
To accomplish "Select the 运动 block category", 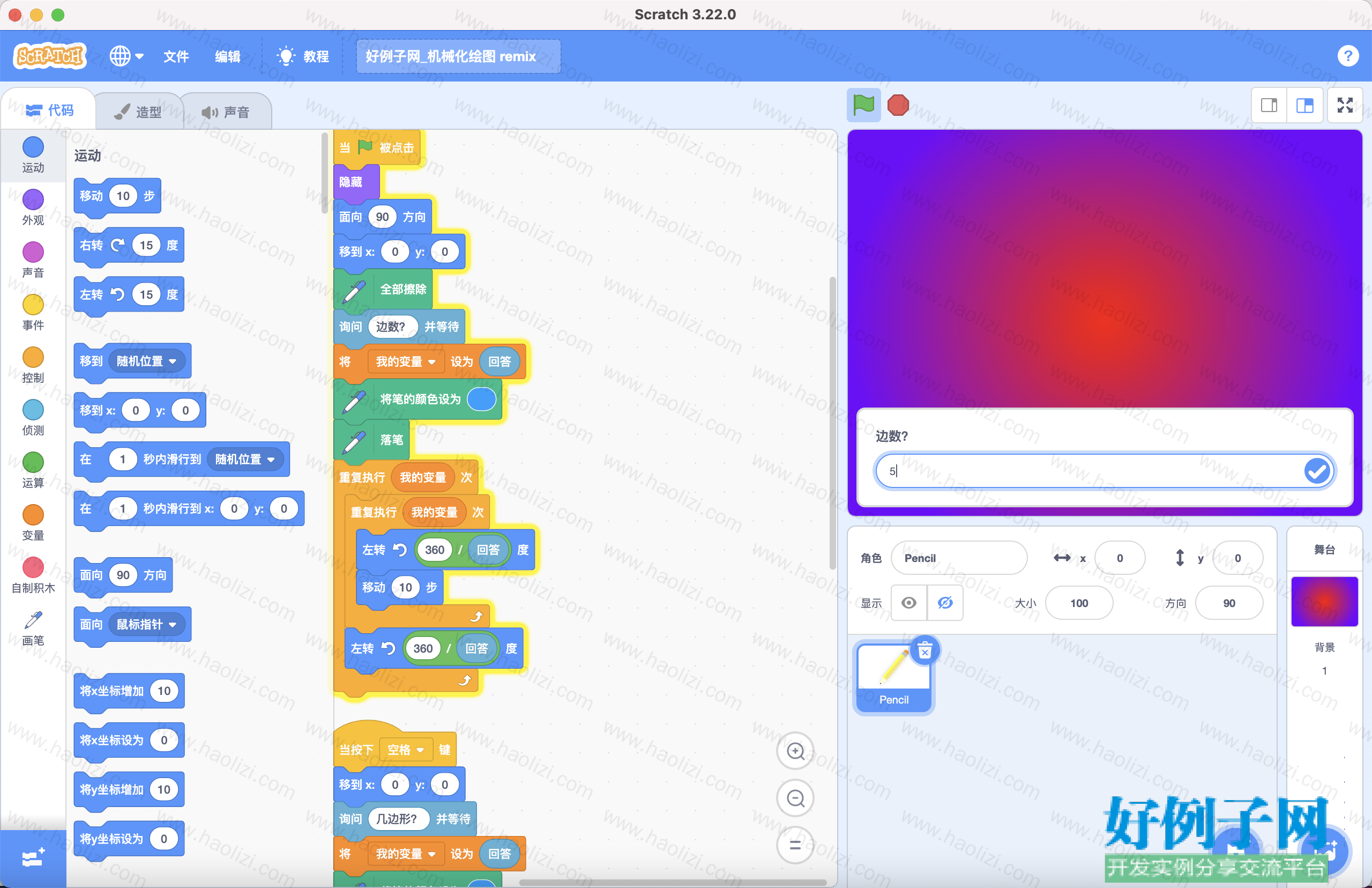I will (x=33, y=154).
